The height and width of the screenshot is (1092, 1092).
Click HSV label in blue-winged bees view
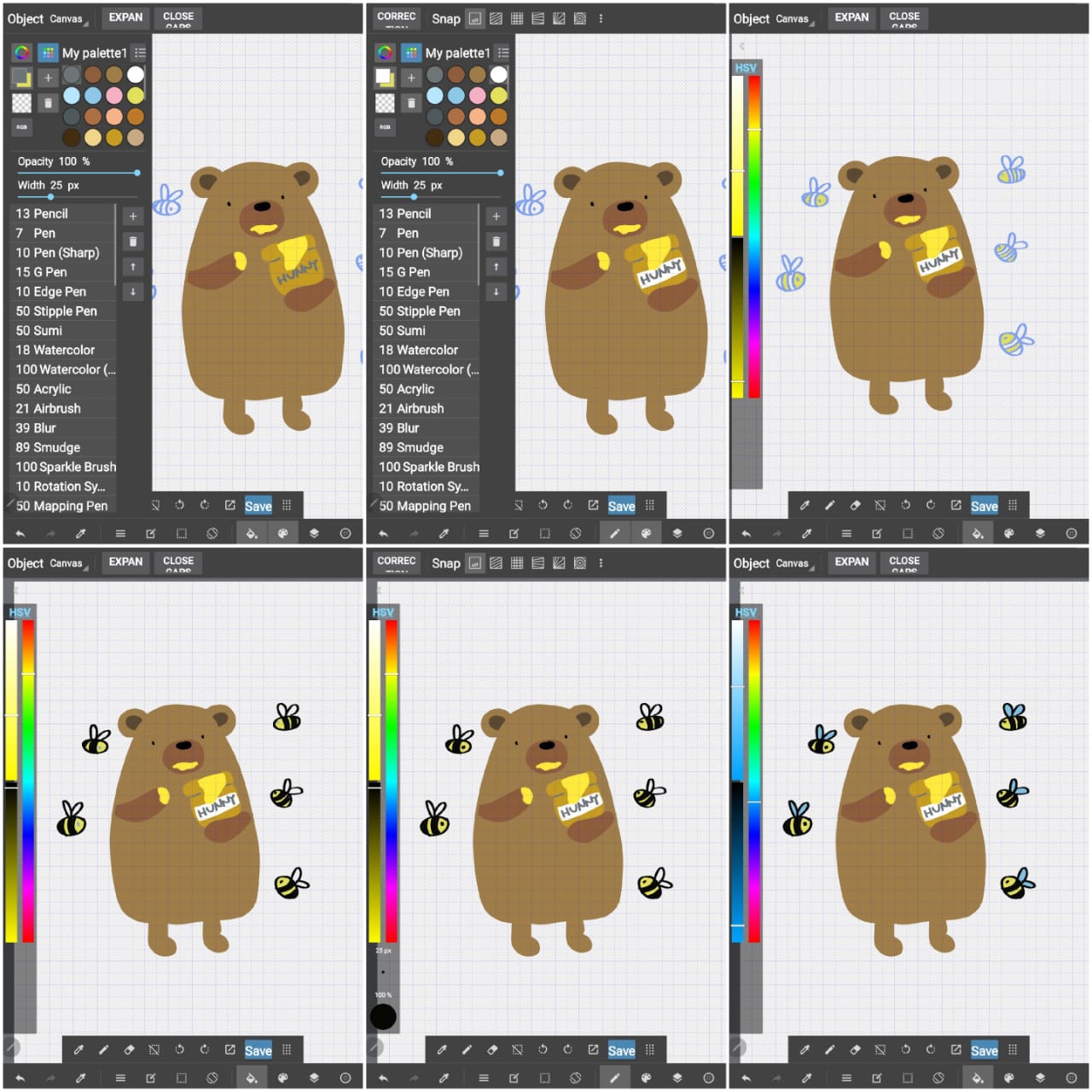[746, 613]
